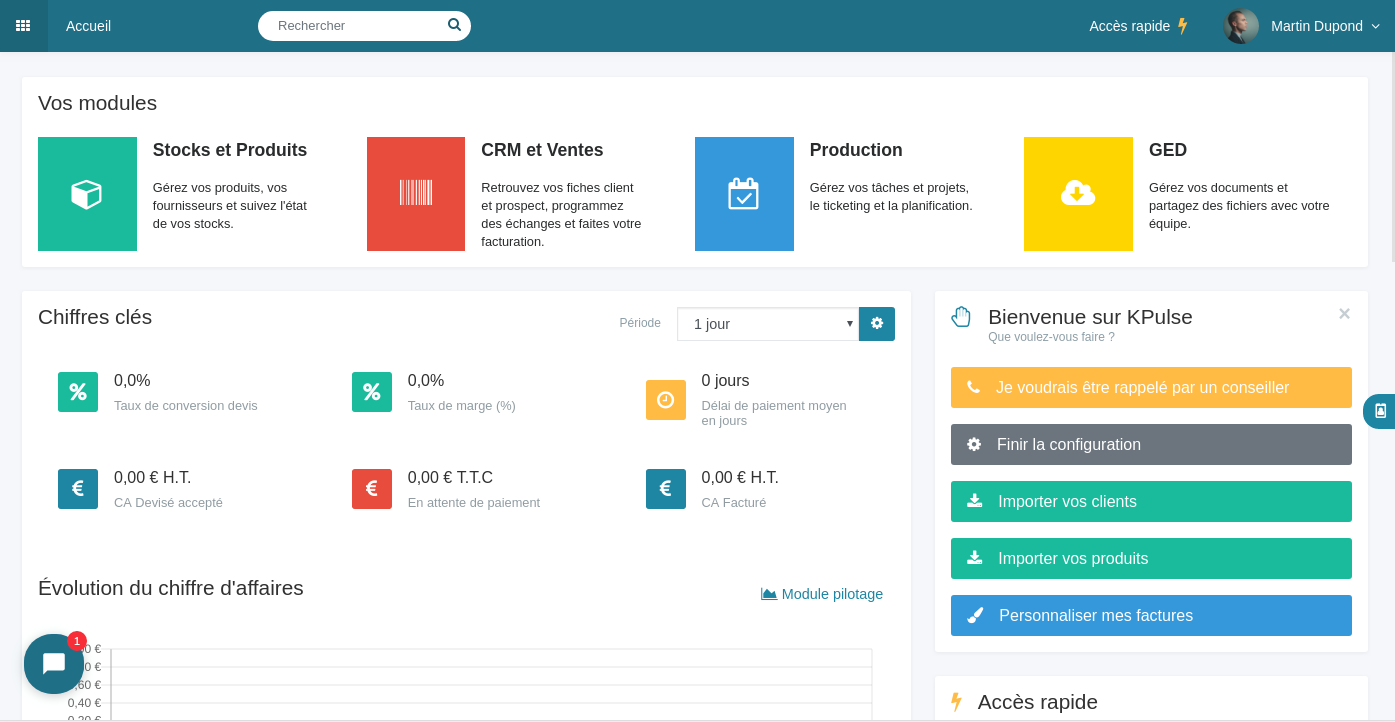Expand the Martin Dupond user menu
Image resolution: width=1395 pixels, height=722 pixels.
click(x=1325, y=26)
